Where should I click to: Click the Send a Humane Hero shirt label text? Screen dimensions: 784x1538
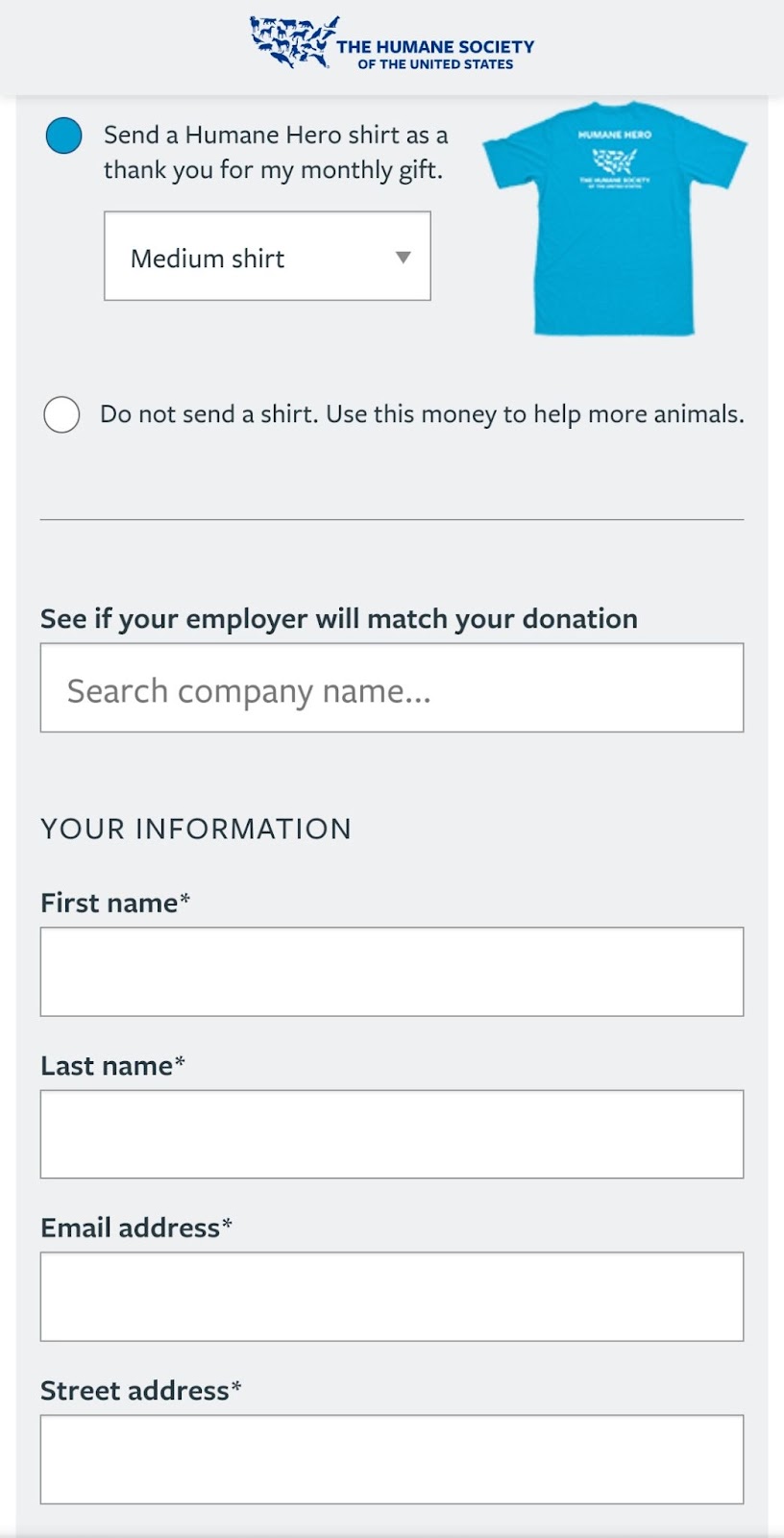(276, 152)
